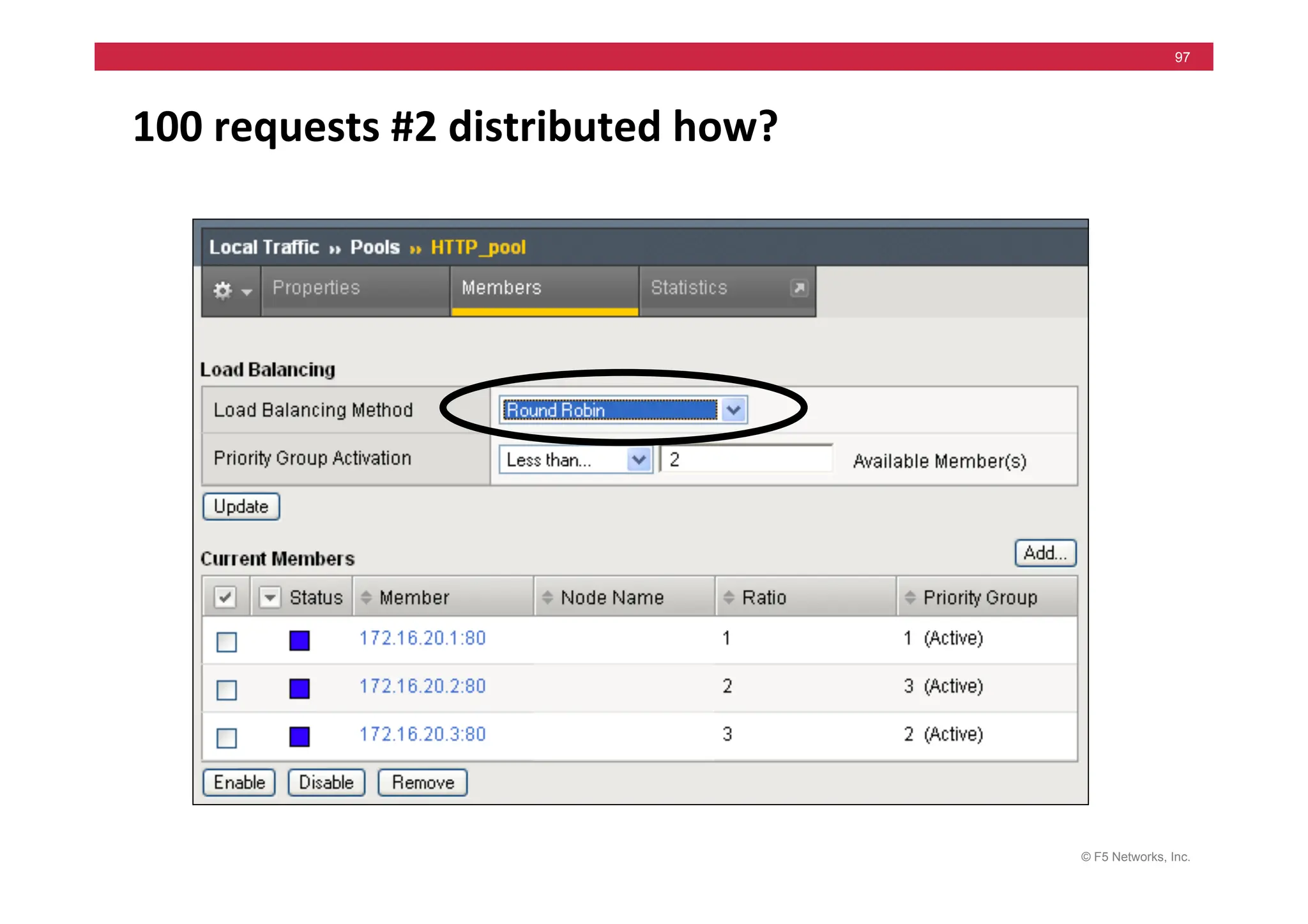Screen dimensions: 1308x924
Task: Check the box for member 172.16.20.2:80
Action: [227, 690]
